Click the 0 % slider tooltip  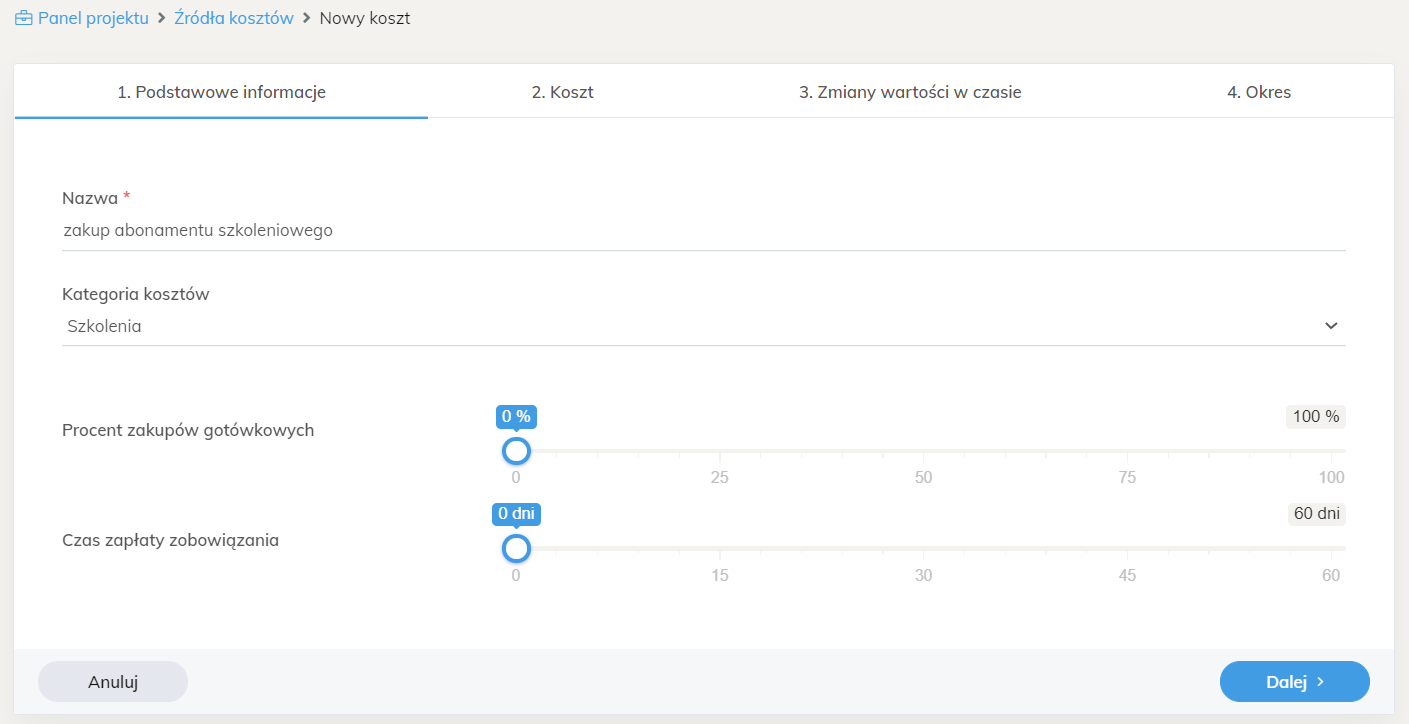[516, 416]
